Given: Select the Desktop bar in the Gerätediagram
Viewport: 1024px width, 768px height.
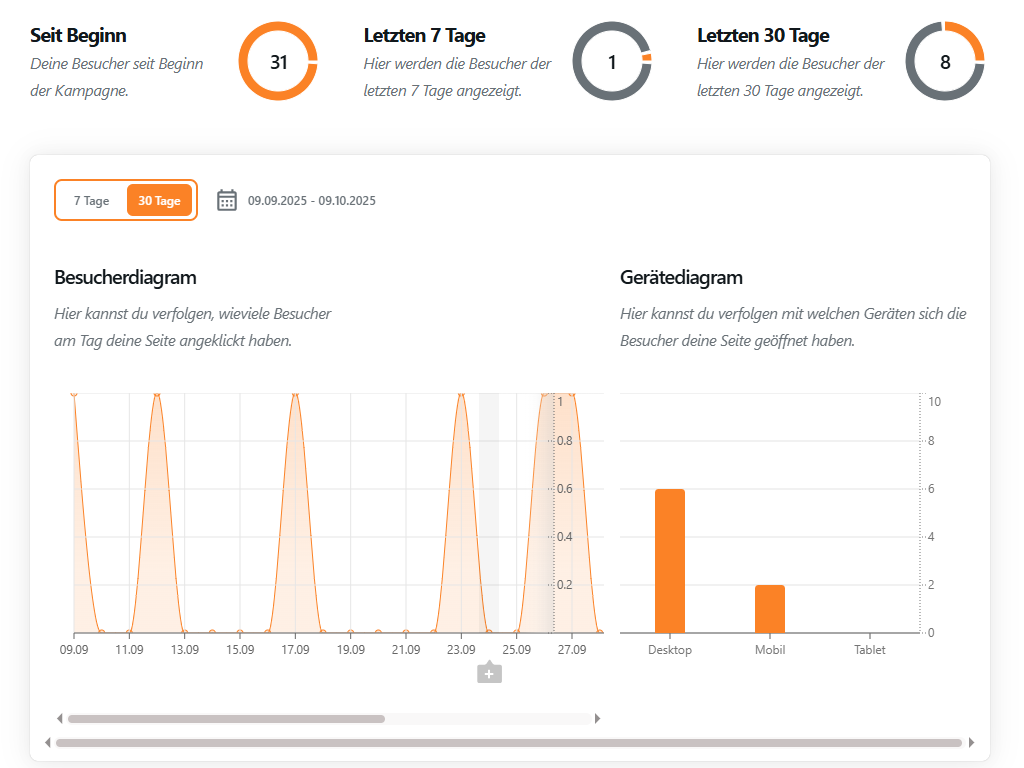Looking at the screenshot, I should click(669, 560).
